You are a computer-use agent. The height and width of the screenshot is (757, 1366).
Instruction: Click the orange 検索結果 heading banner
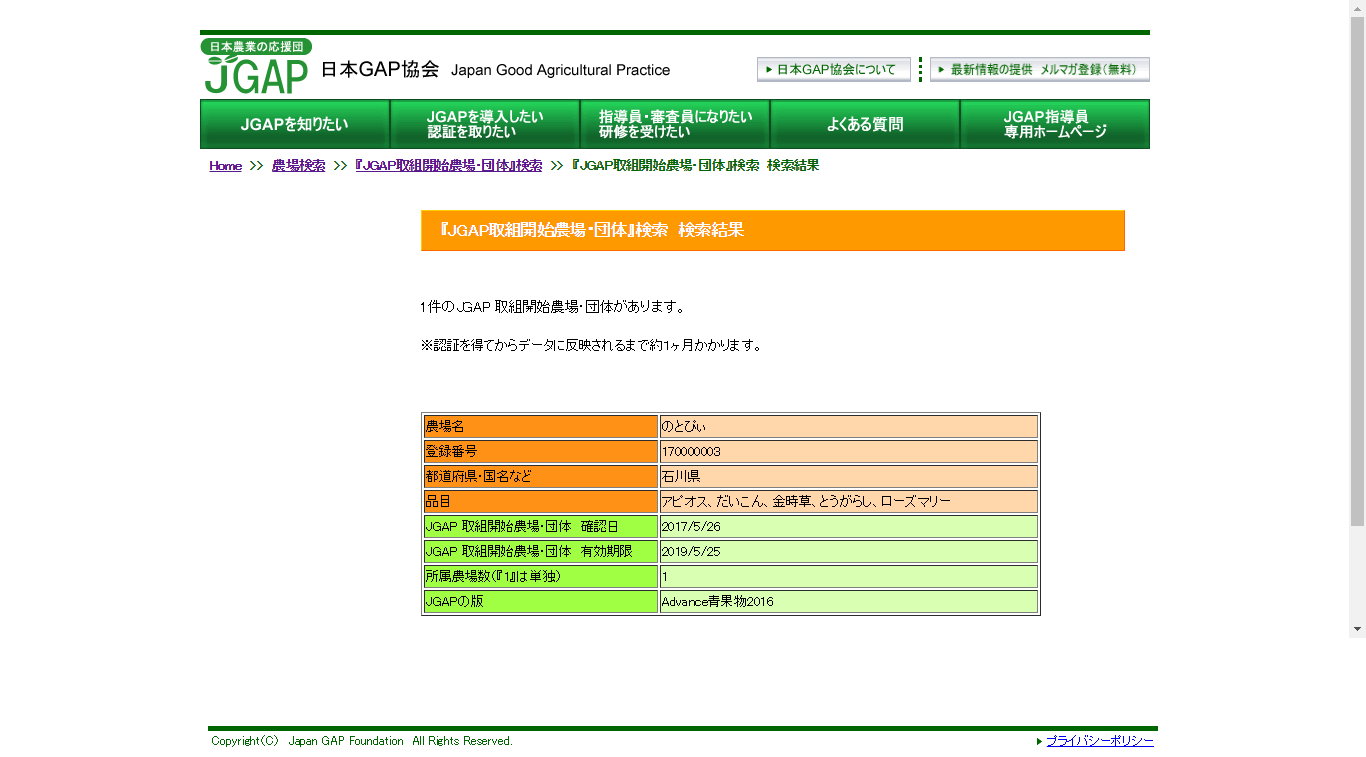coord(772,230)
